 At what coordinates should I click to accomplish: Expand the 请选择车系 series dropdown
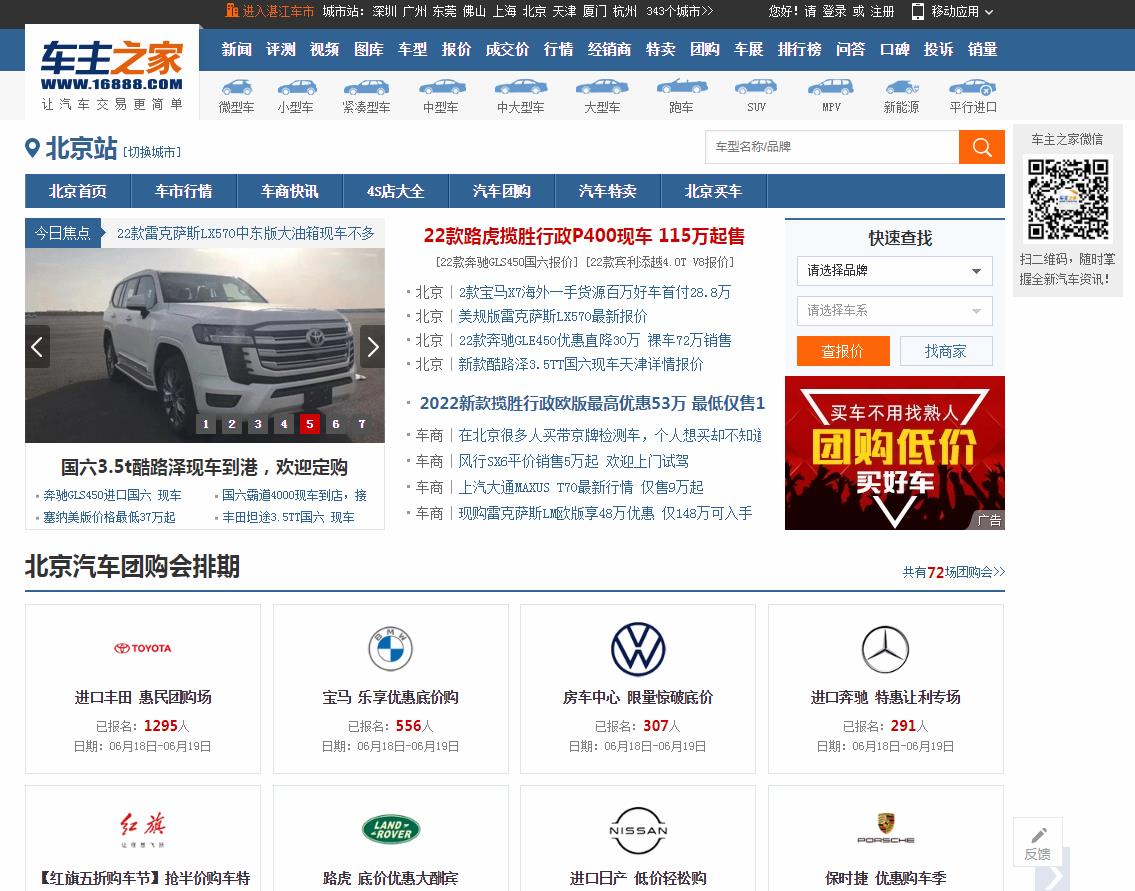(894, 311)
